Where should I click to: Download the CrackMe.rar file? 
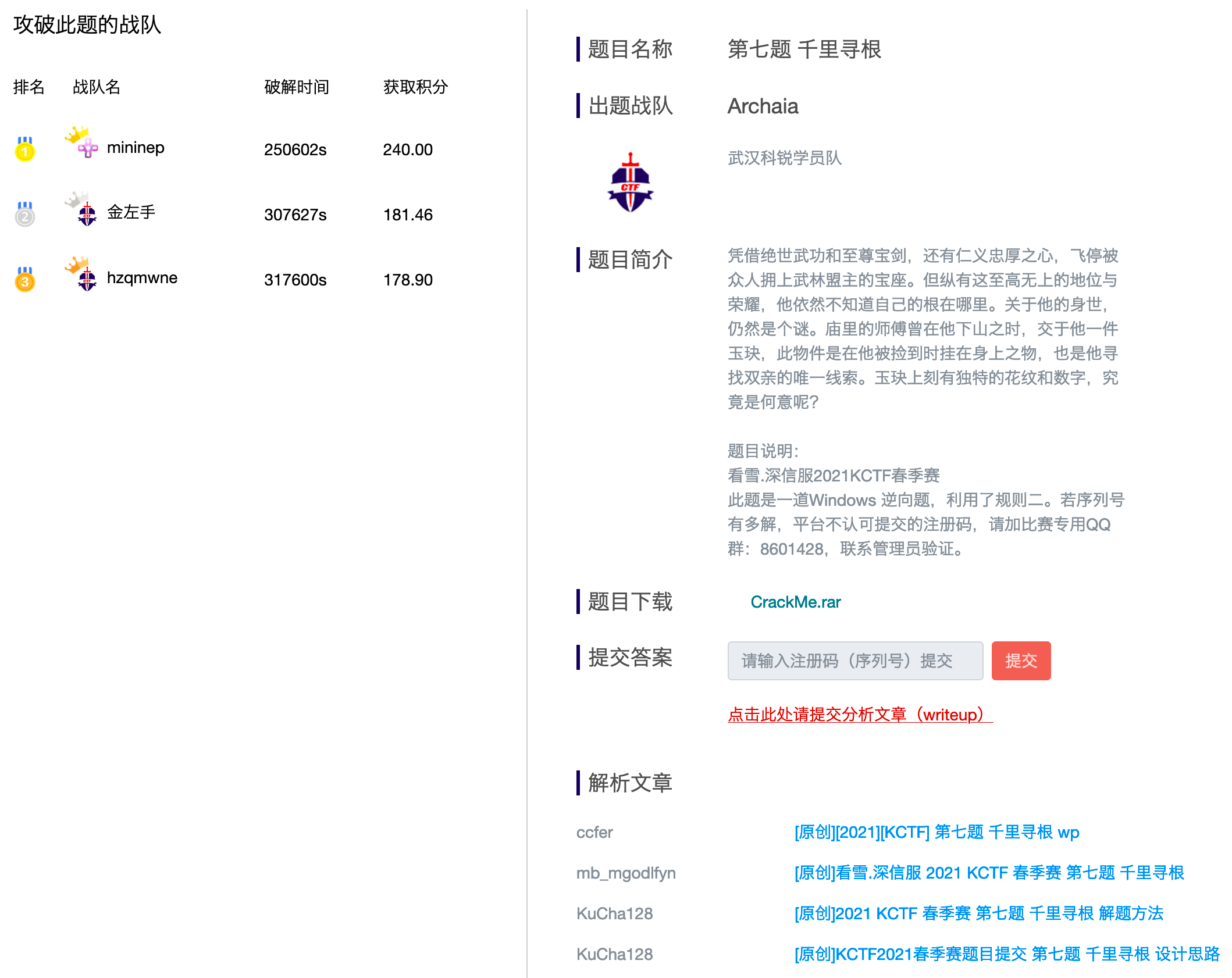[795, 602]
